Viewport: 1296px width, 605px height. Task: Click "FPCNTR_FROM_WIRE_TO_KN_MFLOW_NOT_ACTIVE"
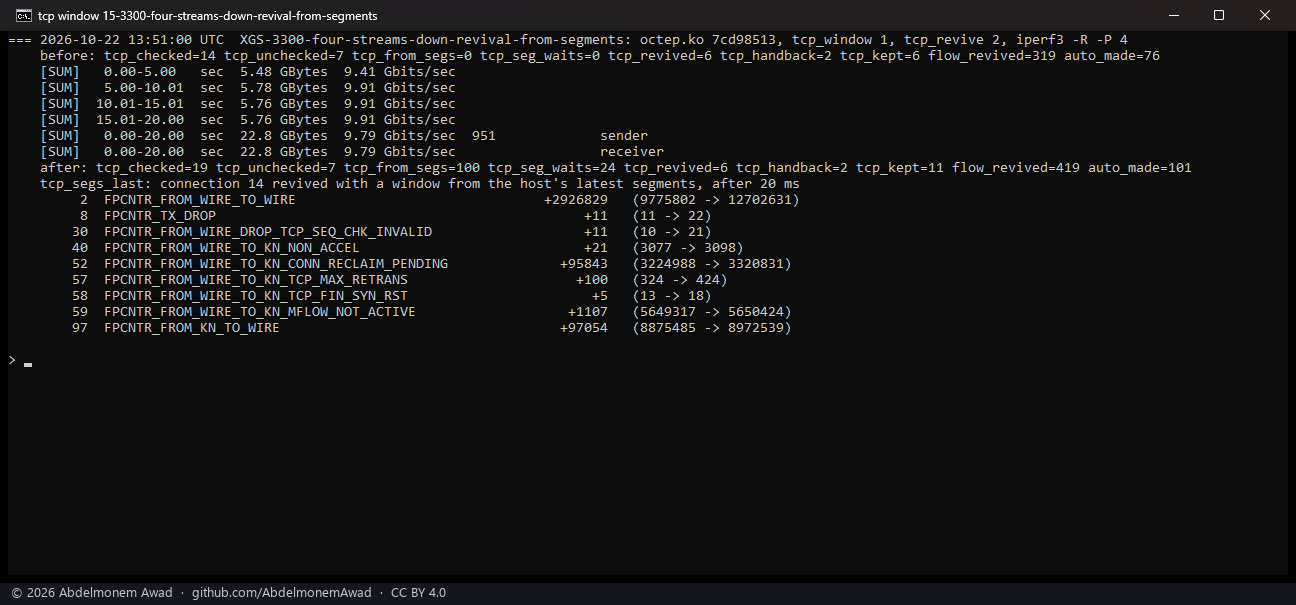point(260,312)
